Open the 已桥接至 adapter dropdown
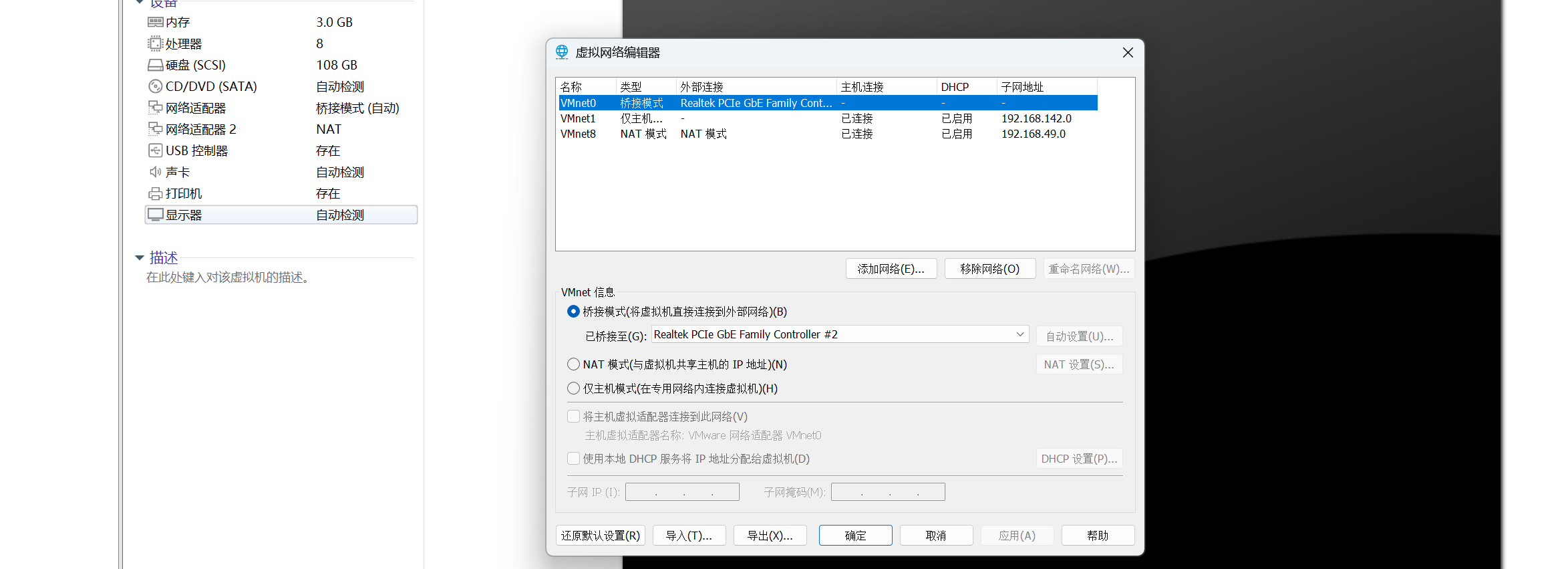Screen dimensions: 1568x569 840,334
